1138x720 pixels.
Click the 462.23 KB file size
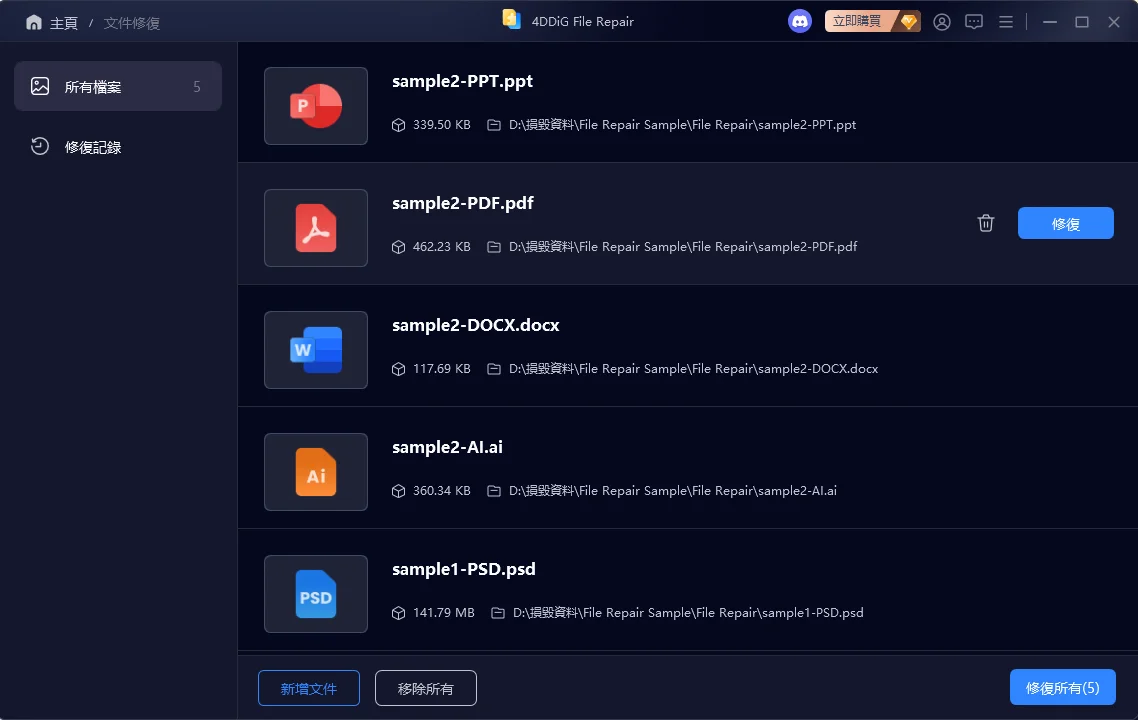[441, 247]
